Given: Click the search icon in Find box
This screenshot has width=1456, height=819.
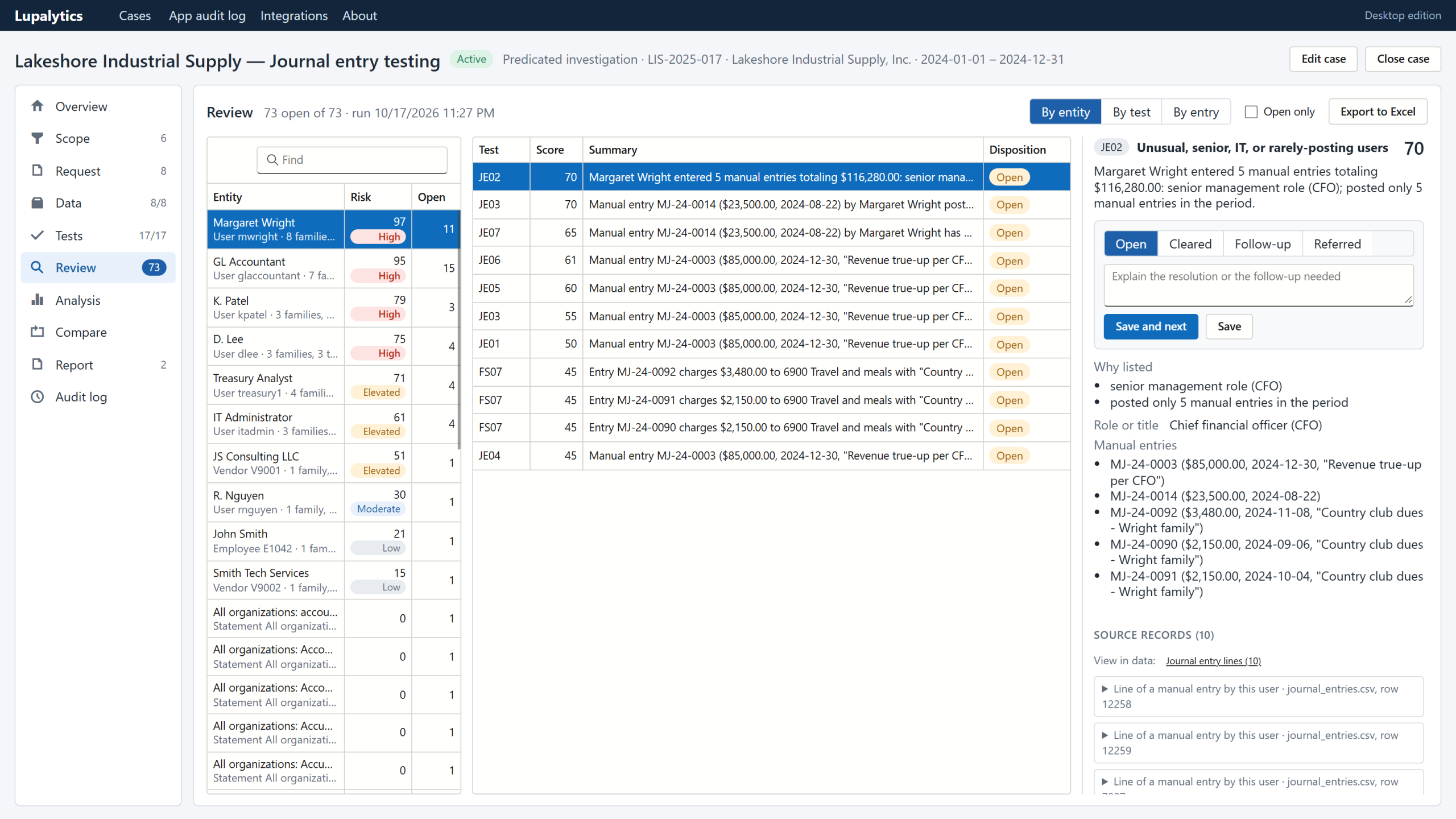Looking at the screenshot, I should click(272, 160).
